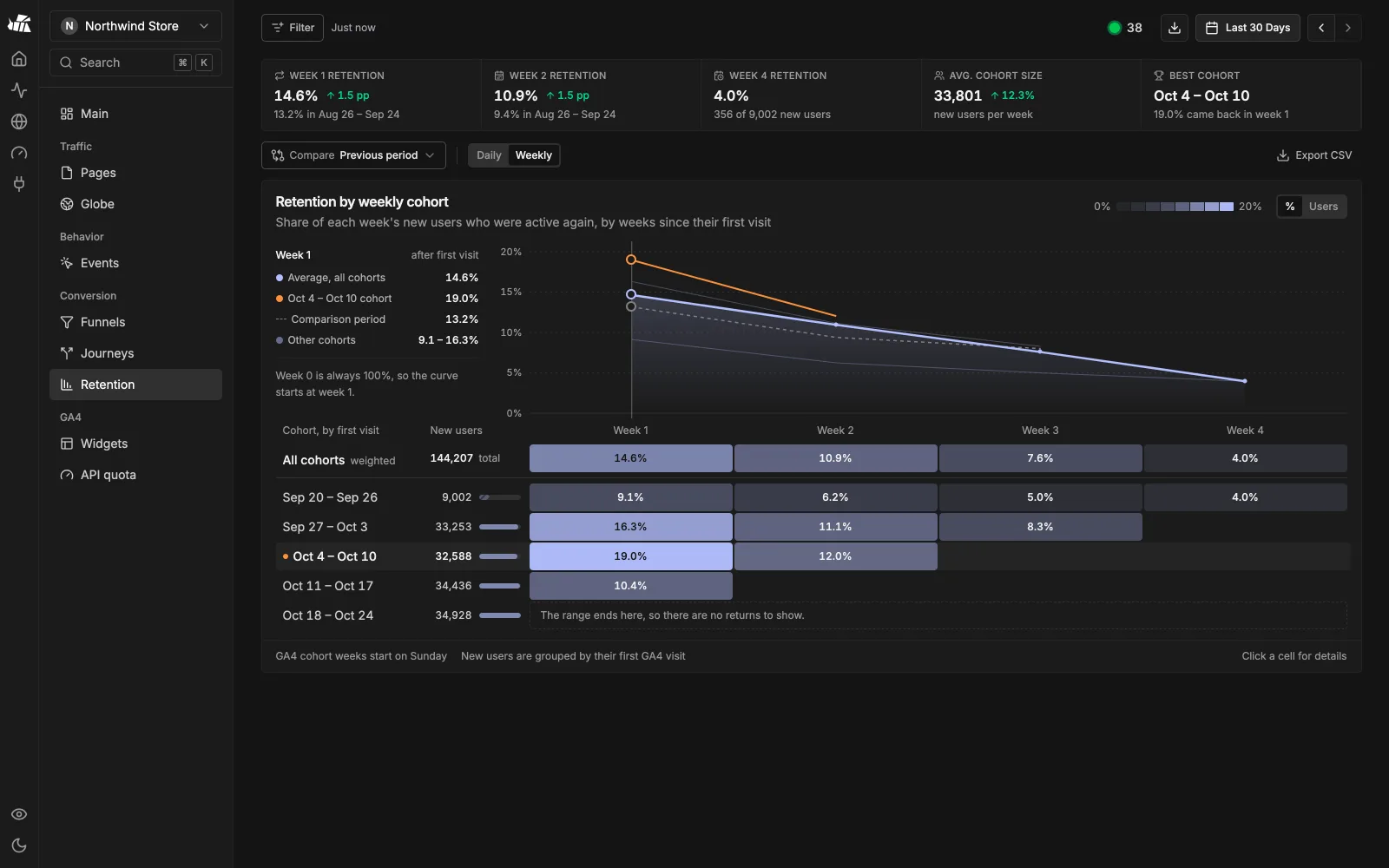This screenshot has width=1389, height=868.
Task: Click the download icon in top bar
Action: (1175, 28)
